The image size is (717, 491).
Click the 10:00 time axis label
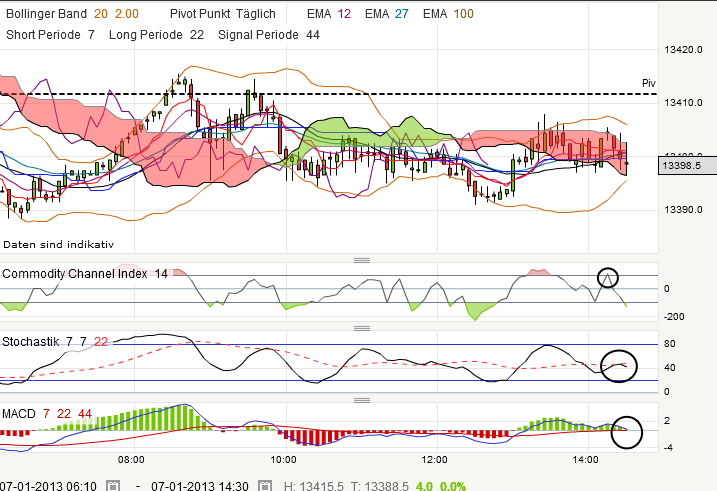(284, 460)
